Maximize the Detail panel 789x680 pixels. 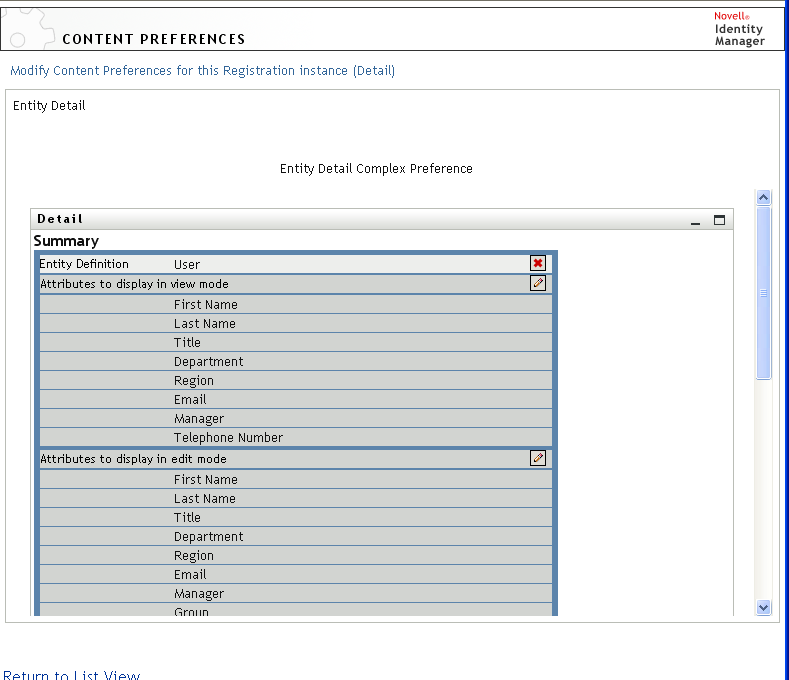(x=719, y=220)
